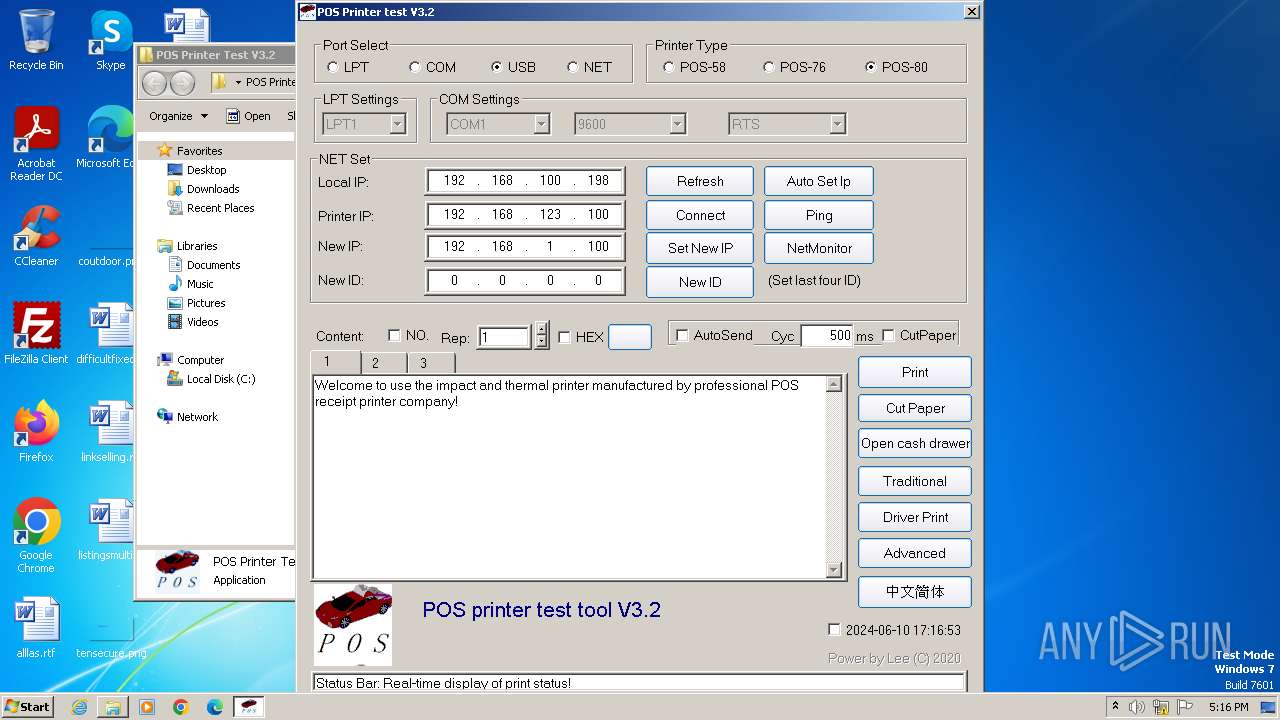
Task: Click Refresh button
Action: pyautogui.click(x=700, y=181)
